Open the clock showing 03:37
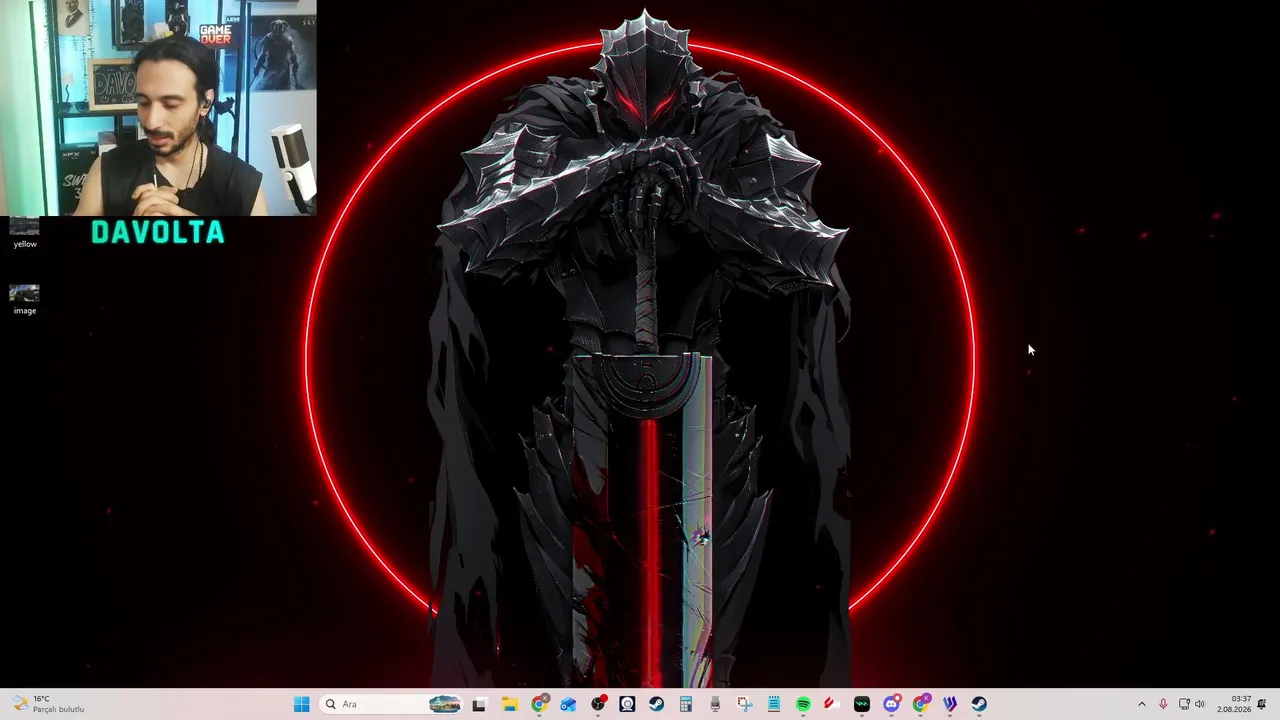This screenshot has width=1280, height=720. click(x=1234, y=704)
